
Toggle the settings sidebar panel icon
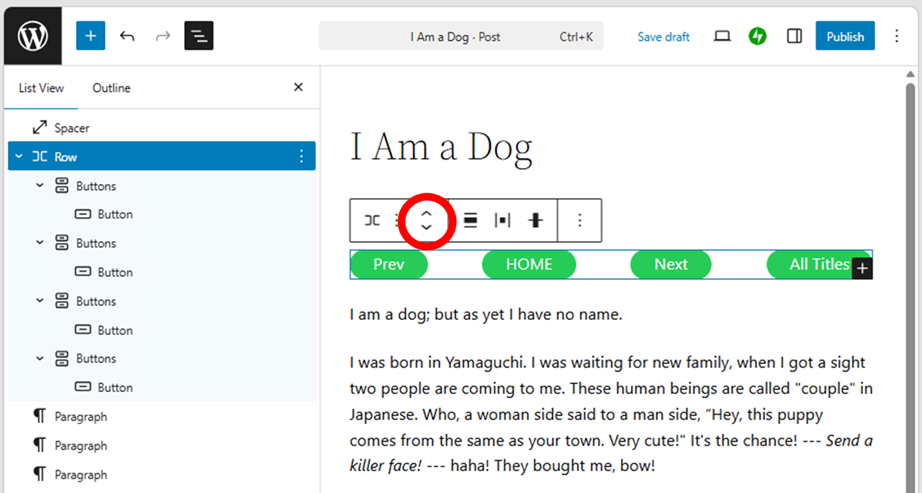[x=794, y=36]
